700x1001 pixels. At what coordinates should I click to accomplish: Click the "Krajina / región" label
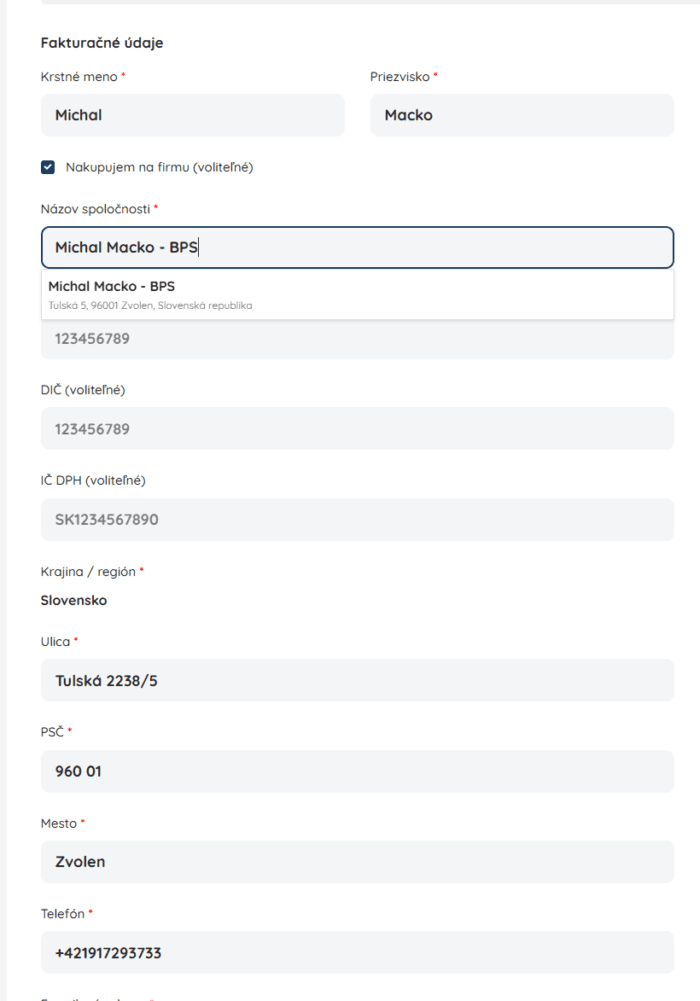[x=86, y=571]
